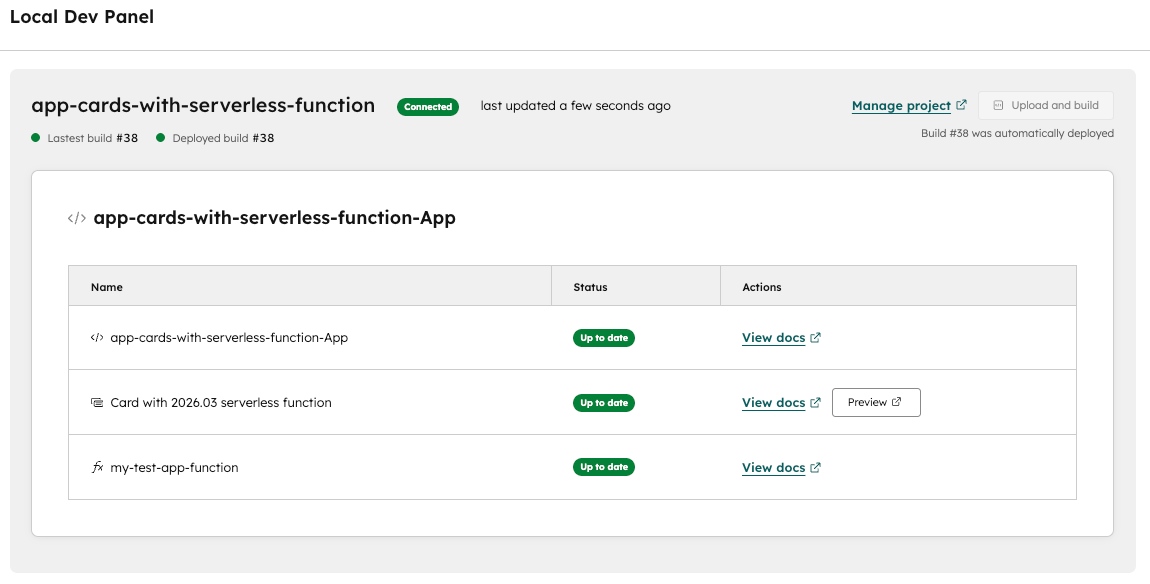
Task: Click Up to date badge for my-test-app-function
Action: (604, 467)
